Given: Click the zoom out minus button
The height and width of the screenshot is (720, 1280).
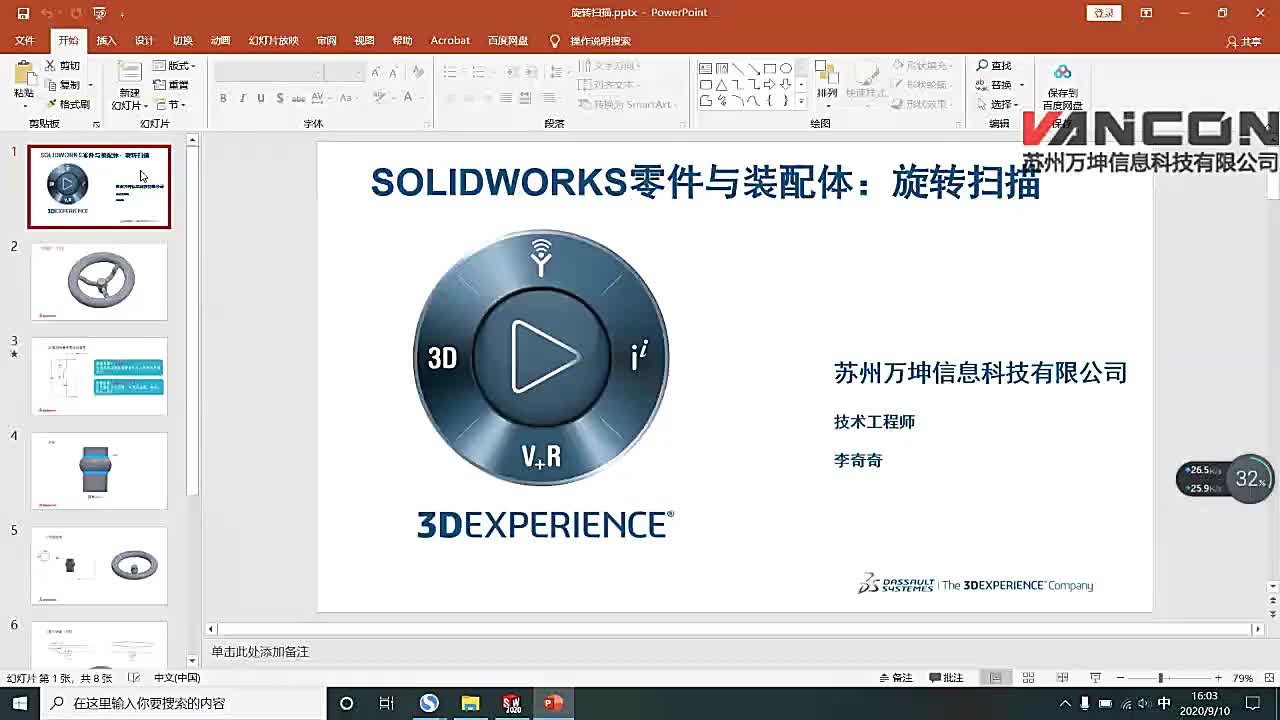Looking at the screenshot, I should (1120, 678).
